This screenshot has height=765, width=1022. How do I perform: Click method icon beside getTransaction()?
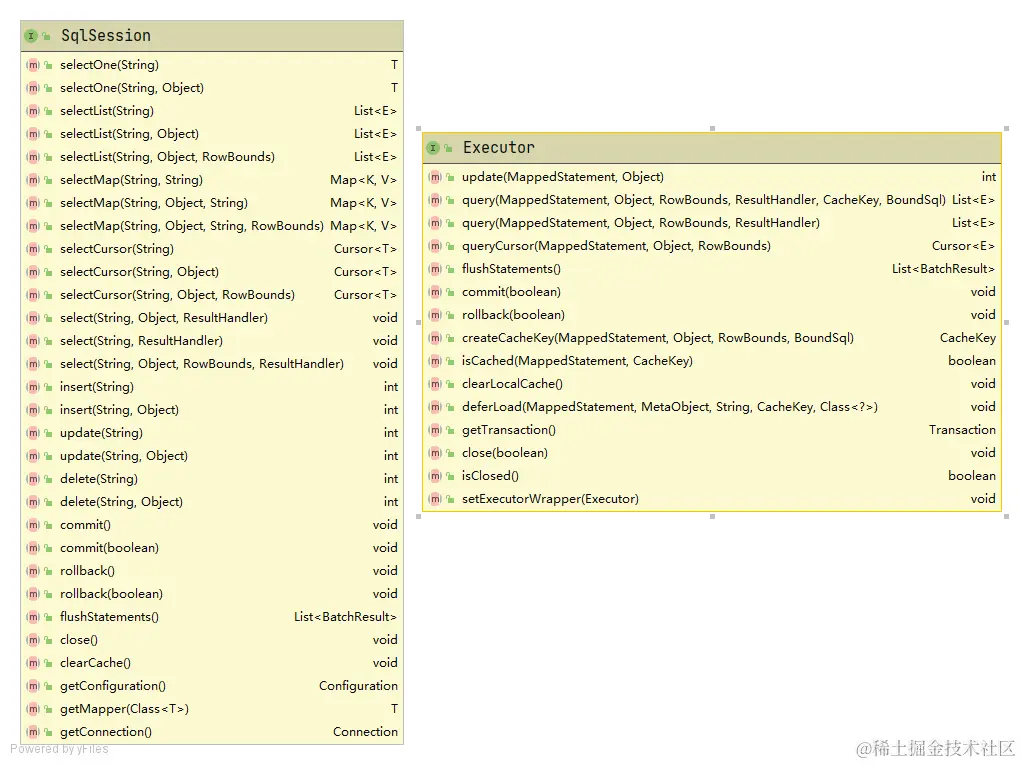click(435, 430)
